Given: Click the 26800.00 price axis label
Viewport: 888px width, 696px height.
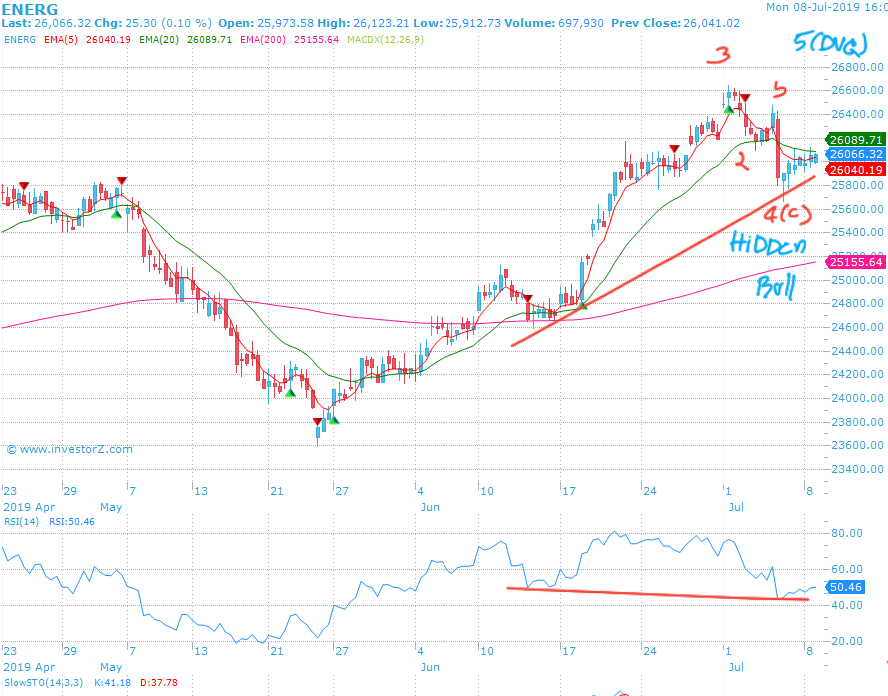Looking at the screenshot, I should (x=857, y=67).
